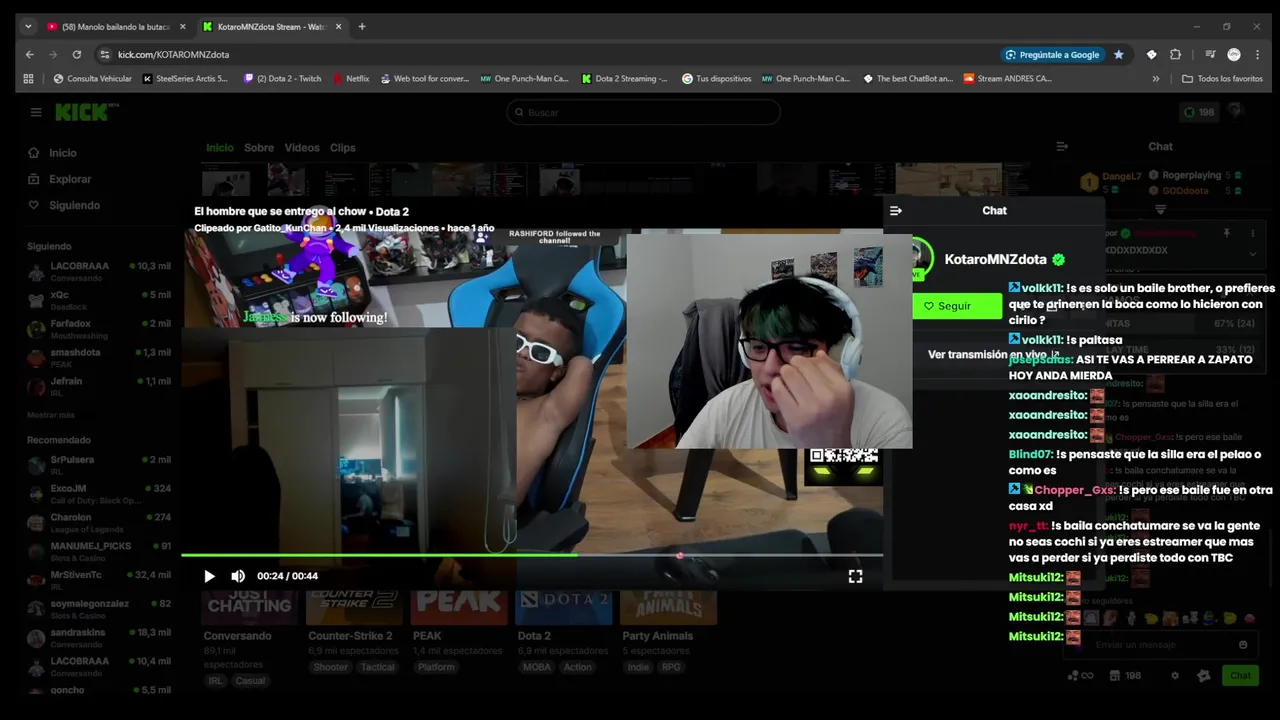Collapse the clip chat panel arrow icon
Image resolution: width=1280 pixels, height=720 pixels.
pyautogui.click(x=896, y=211)
